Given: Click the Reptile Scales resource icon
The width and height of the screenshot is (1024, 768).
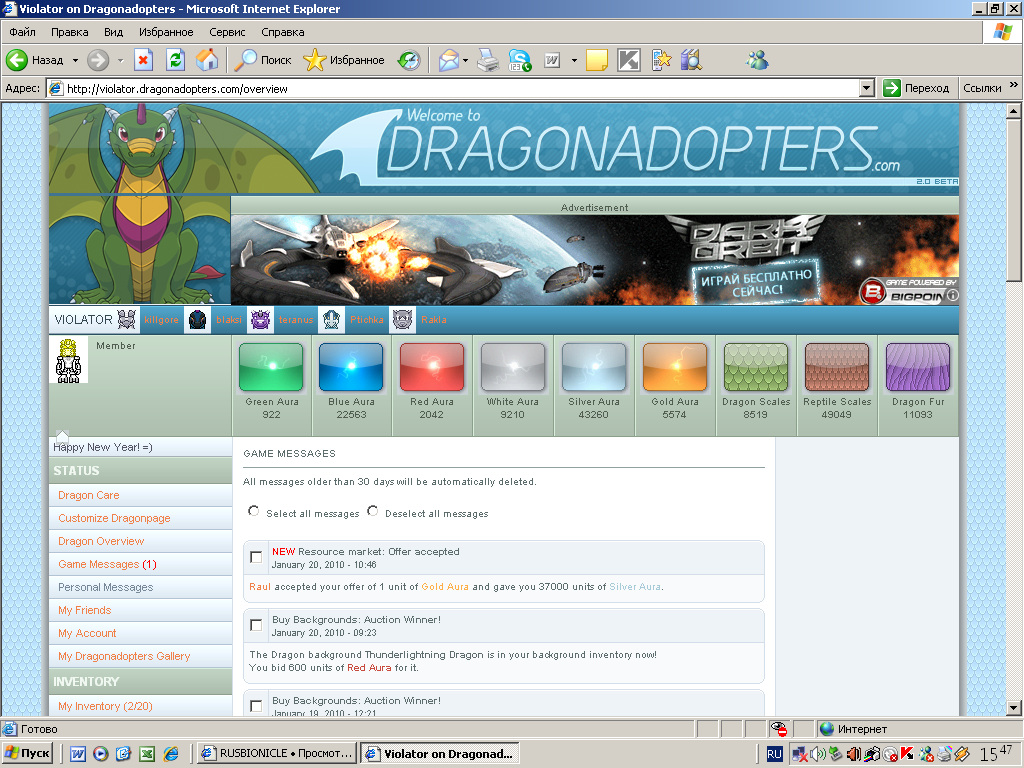Looking at the screenshot, I should pyautogui.click(x=837, y=367).
